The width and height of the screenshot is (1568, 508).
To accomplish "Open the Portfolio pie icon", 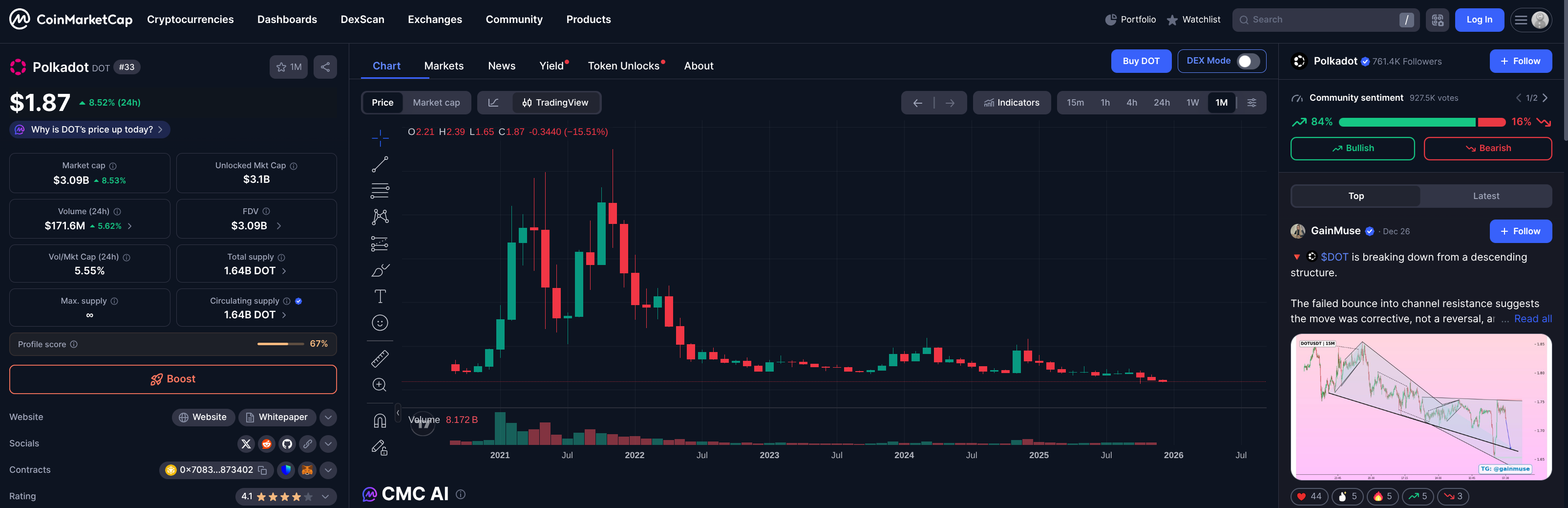I will (x=1110, y=20).
